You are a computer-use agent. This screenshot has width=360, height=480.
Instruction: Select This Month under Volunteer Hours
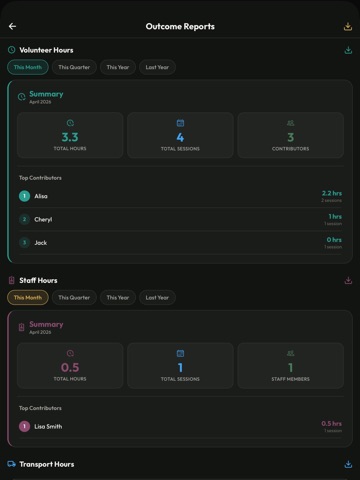click(28, 67)
